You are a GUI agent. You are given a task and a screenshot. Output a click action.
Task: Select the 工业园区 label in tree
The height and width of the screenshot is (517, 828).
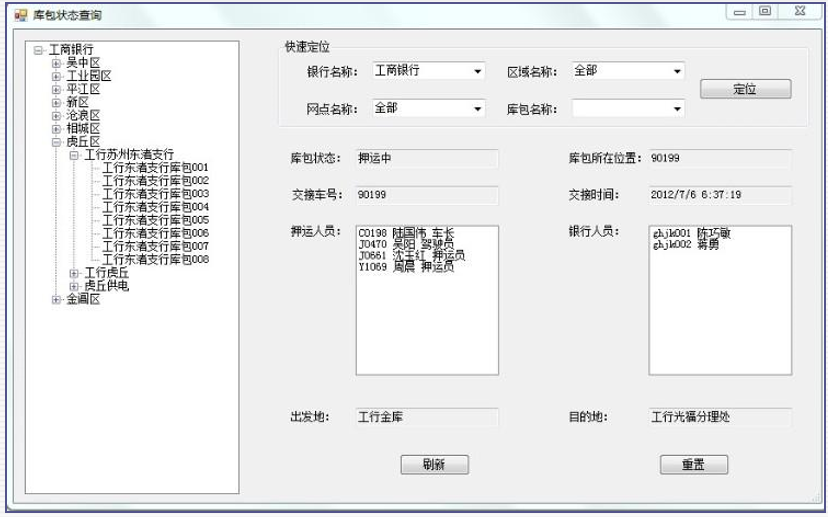pyautogui.click(x=89, y=76)
